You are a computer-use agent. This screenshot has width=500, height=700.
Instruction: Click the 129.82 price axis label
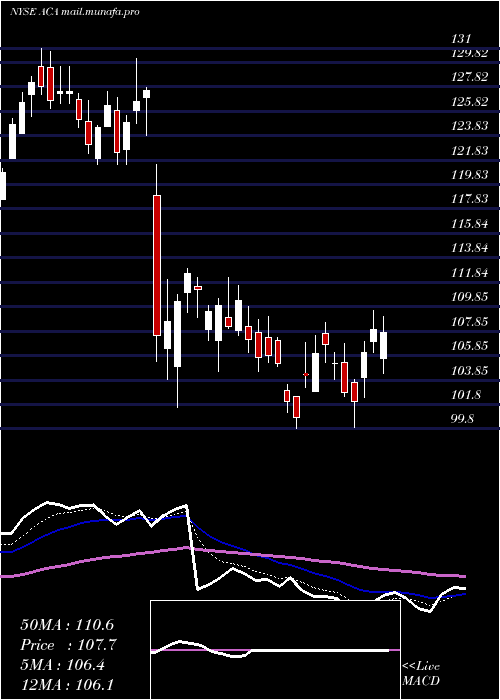click(x=469, y=53)
